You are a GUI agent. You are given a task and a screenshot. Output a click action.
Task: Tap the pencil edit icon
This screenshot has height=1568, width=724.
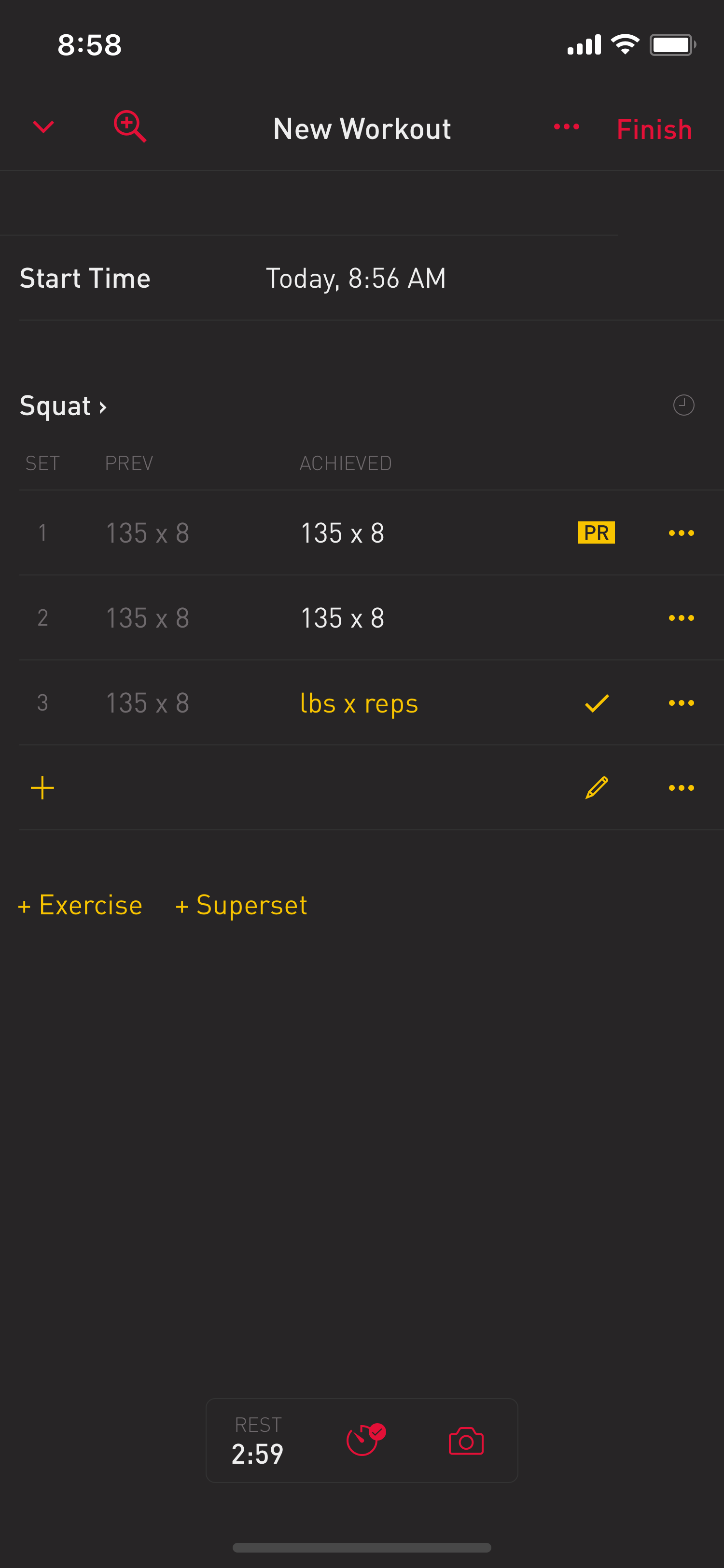point(596,788)
